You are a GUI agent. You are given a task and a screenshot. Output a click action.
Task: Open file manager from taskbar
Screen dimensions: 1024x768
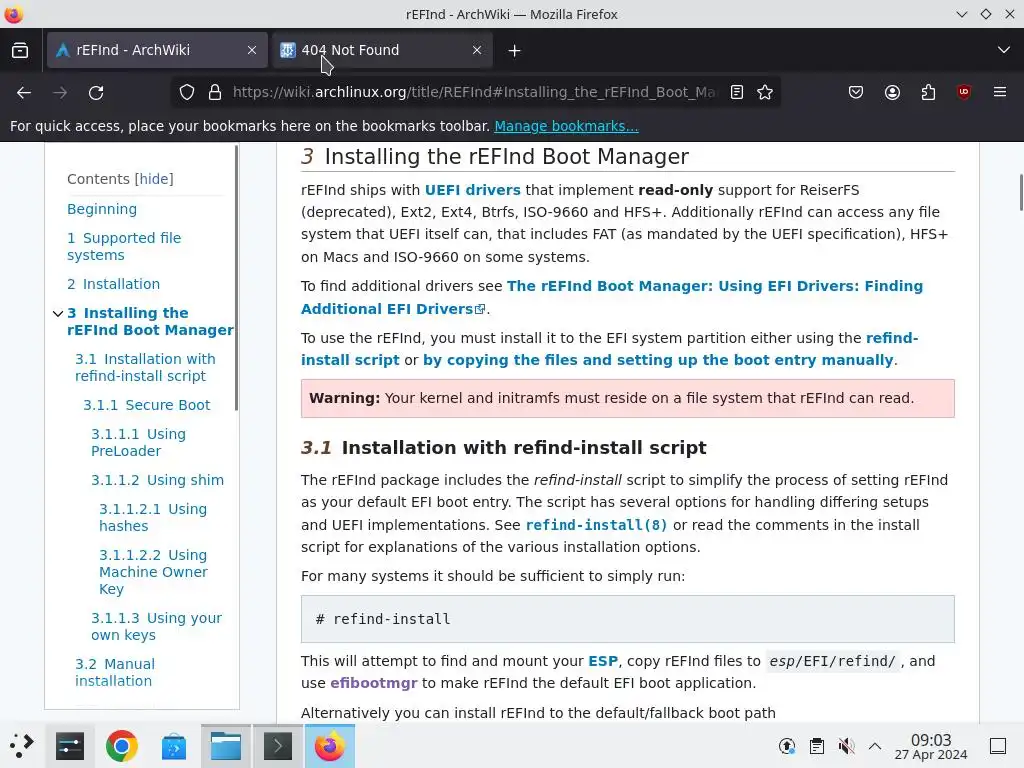226,746
